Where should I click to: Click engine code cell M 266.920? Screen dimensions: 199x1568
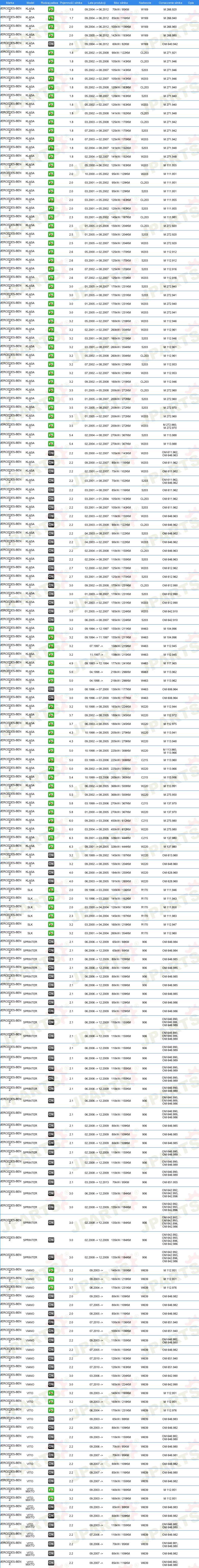[x=170, y=10]
